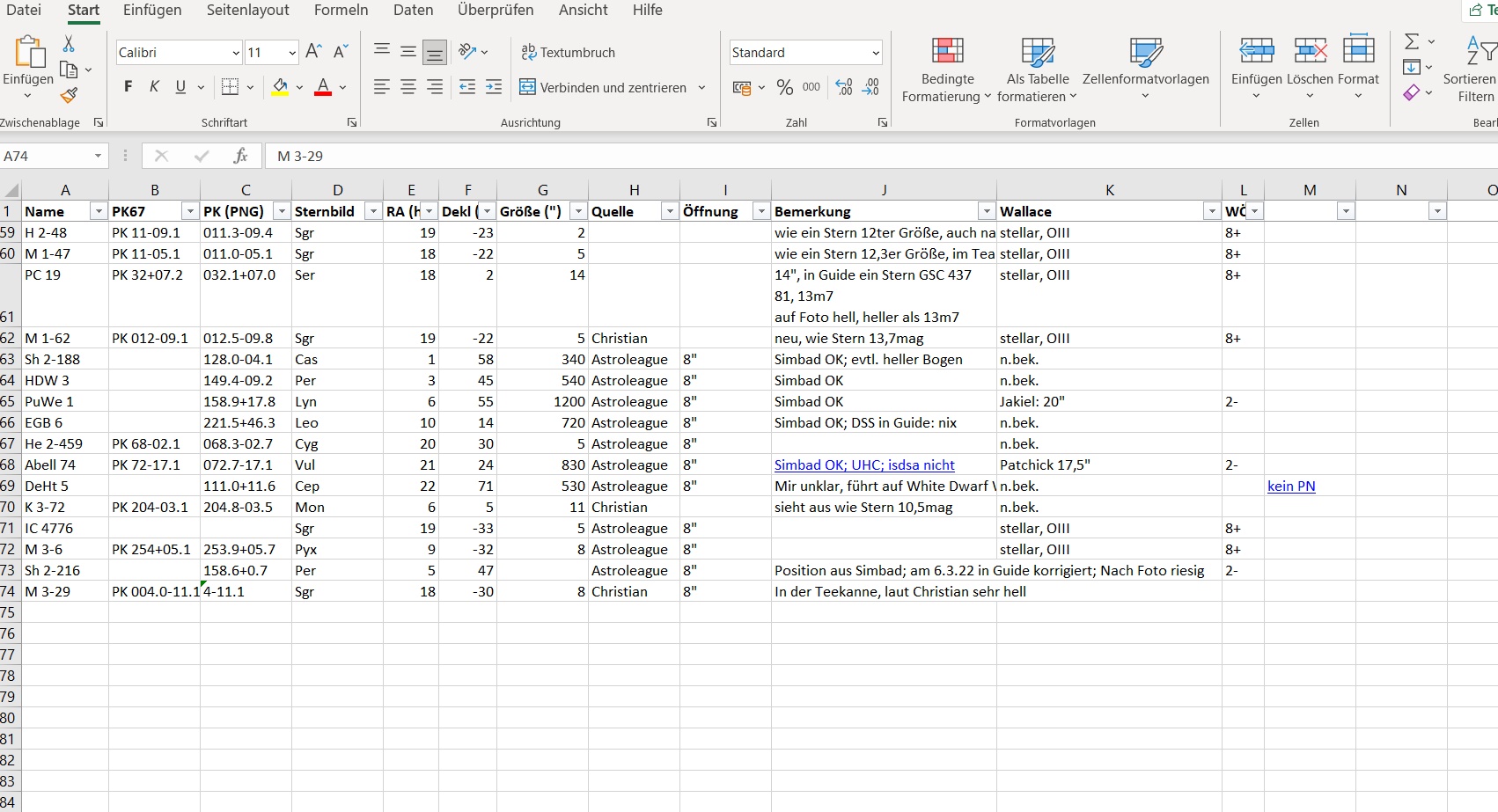This screenshot has width=1498, height=812.
Task: Click the formula bar showing M 3-29
Action: (880, 156)
